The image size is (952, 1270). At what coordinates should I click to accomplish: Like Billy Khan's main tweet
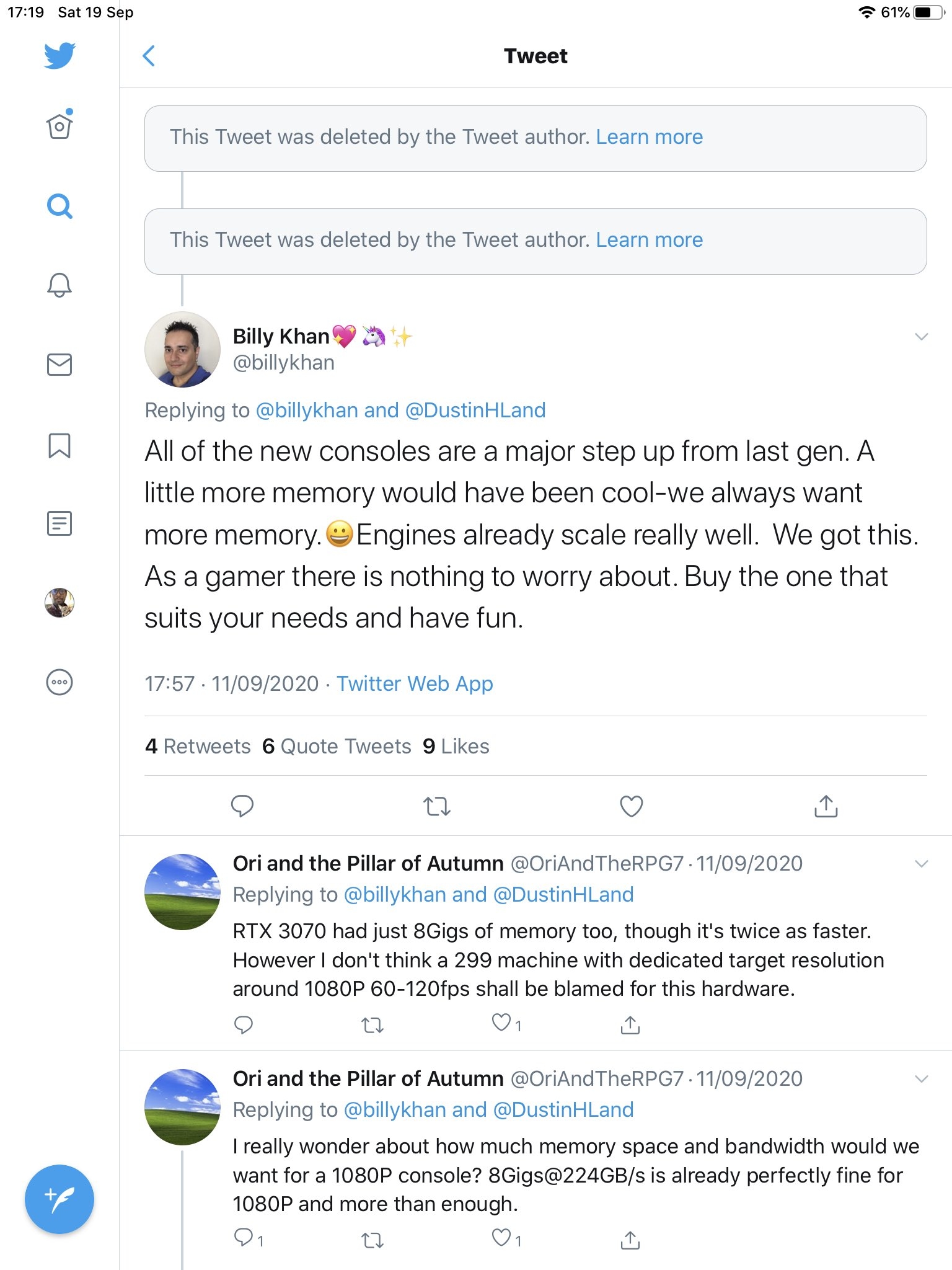tap(631, 806)
